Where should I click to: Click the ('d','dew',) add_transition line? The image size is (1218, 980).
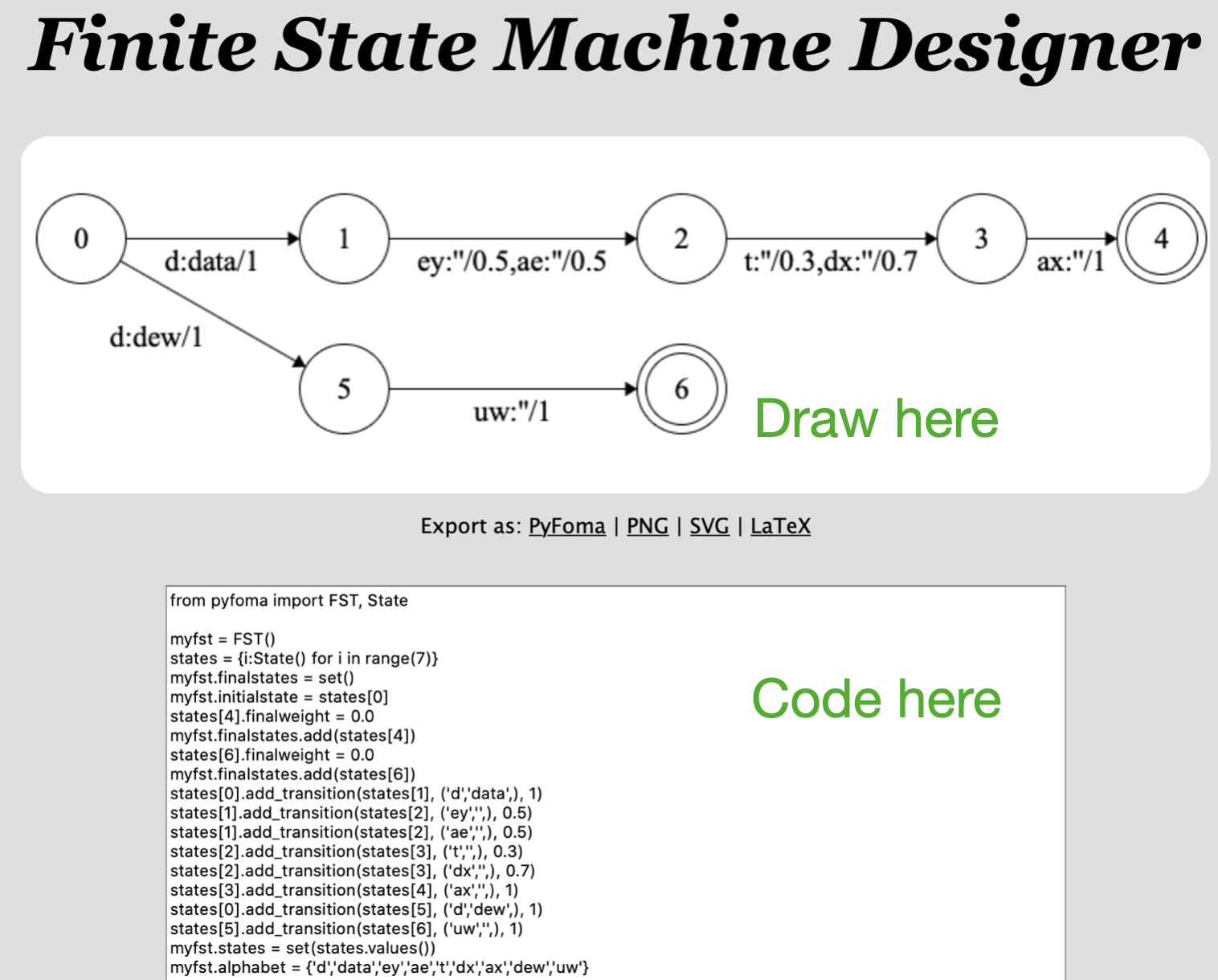[356, 909]
